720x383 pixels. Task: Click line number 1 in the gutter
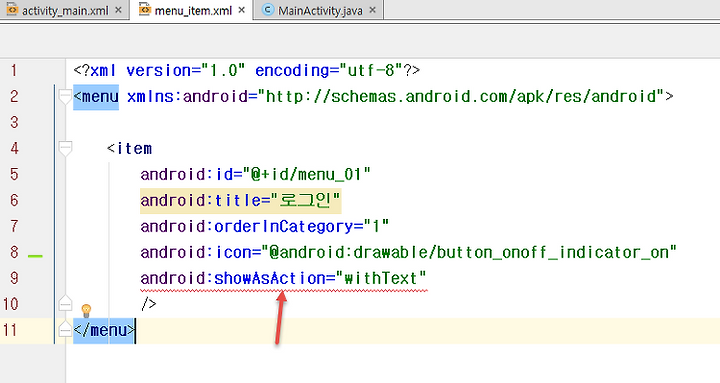tap(14, 71)
